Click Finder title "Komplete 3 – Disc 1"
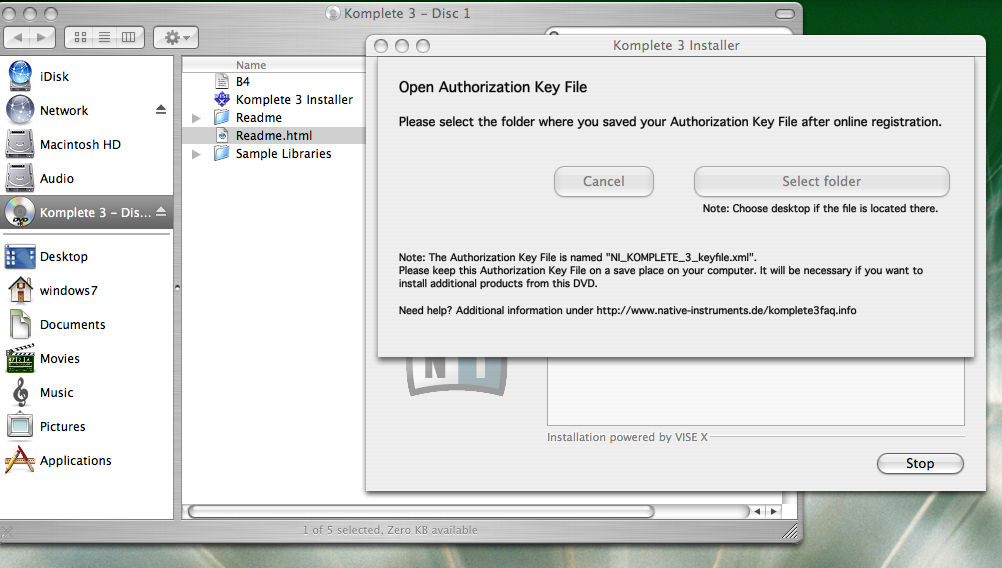 pos(406,13)
